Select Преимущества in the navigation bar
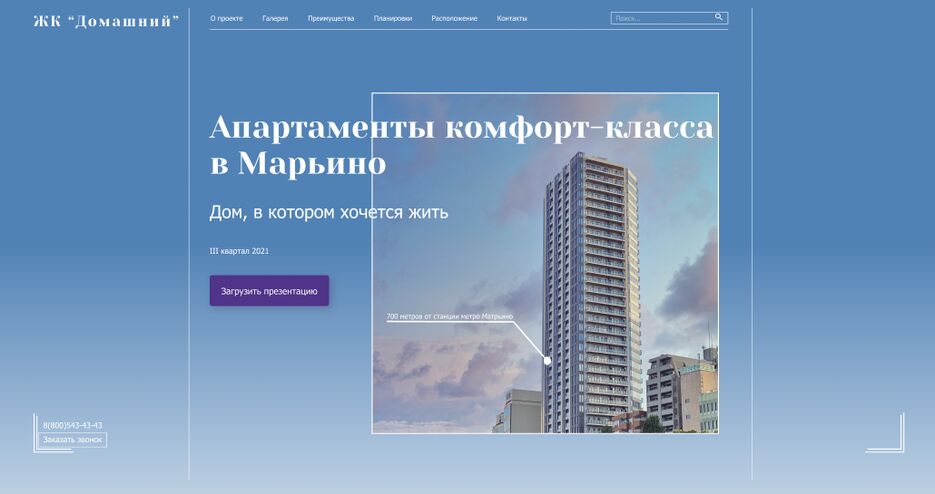This screenshot has width=935, height=494. pyautogui.click(x=331, y=18)
